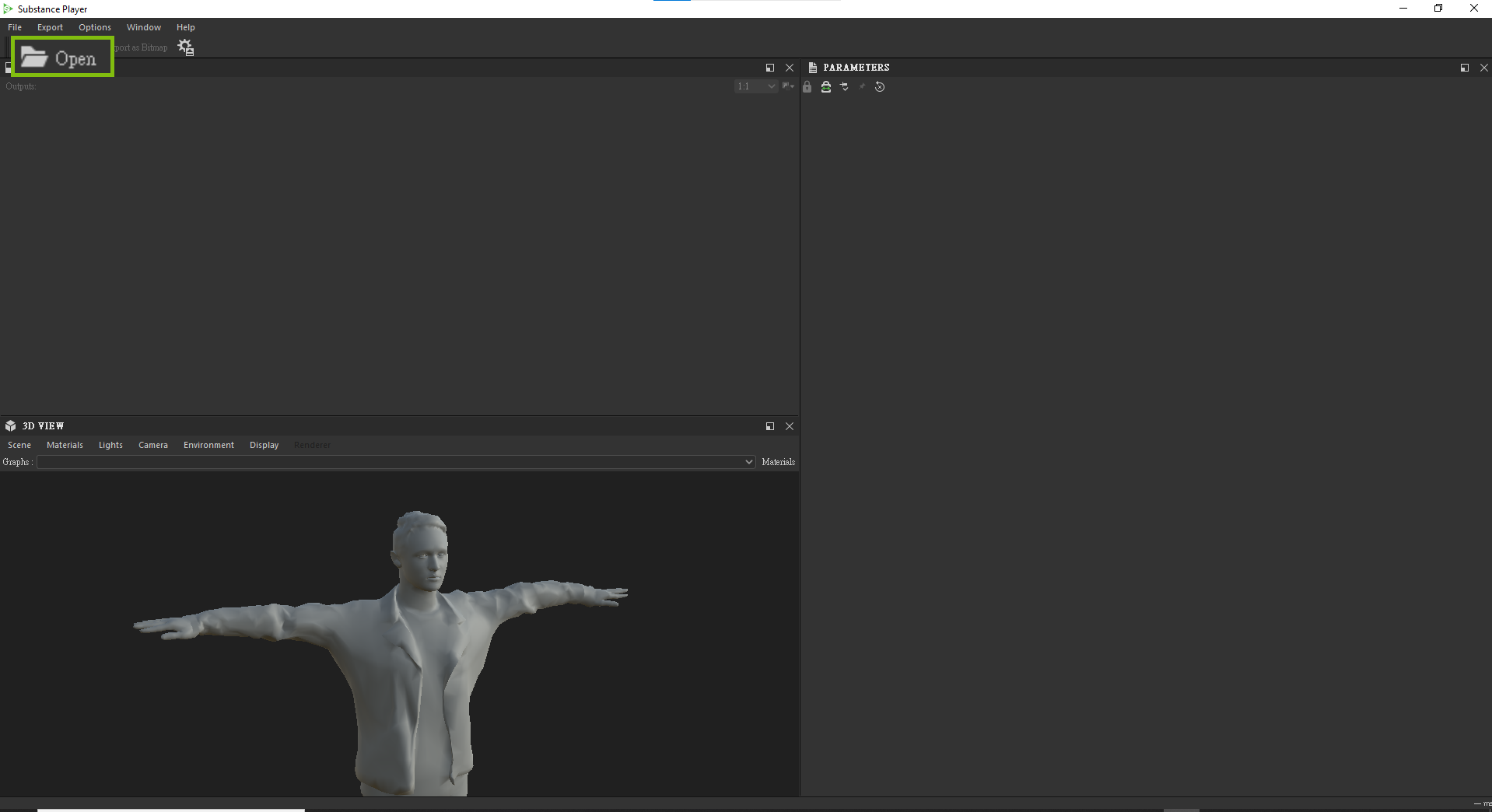Screen dimensions: 1492x812
Task: Click the Materials button beside Graphs
Action: [x=778, y=462]
